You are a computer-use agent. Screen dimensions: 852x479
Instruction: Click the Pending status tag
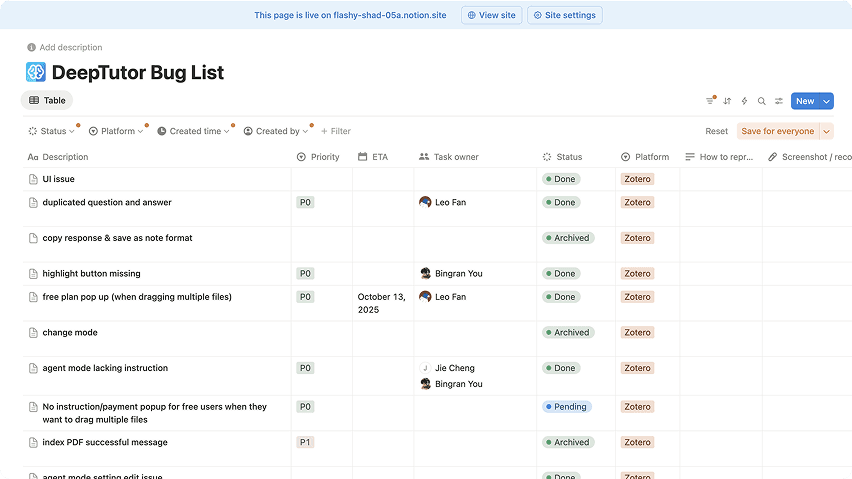pos(567,407)
